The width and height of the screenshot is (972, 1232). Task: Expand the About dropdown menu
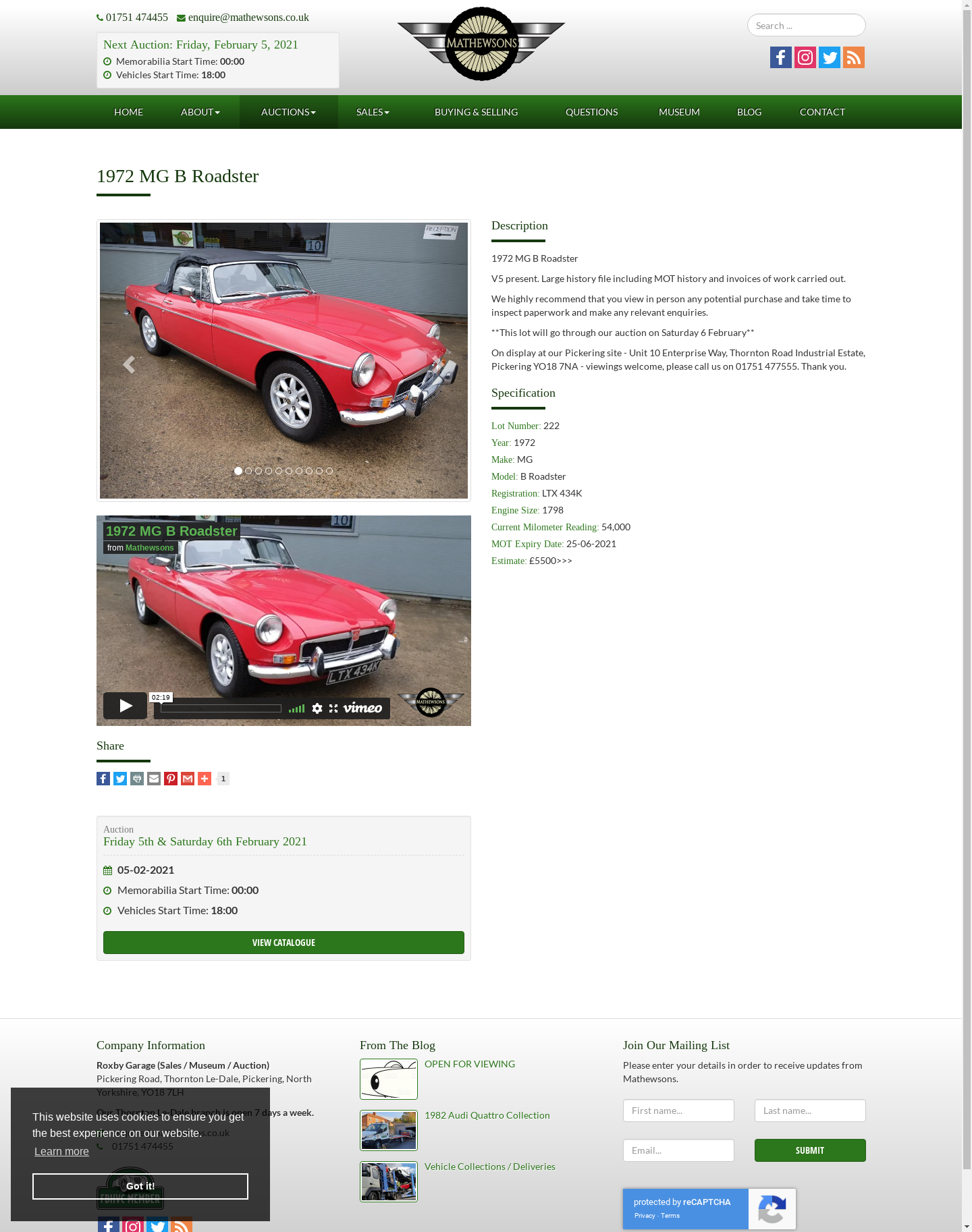coord(200,112)
